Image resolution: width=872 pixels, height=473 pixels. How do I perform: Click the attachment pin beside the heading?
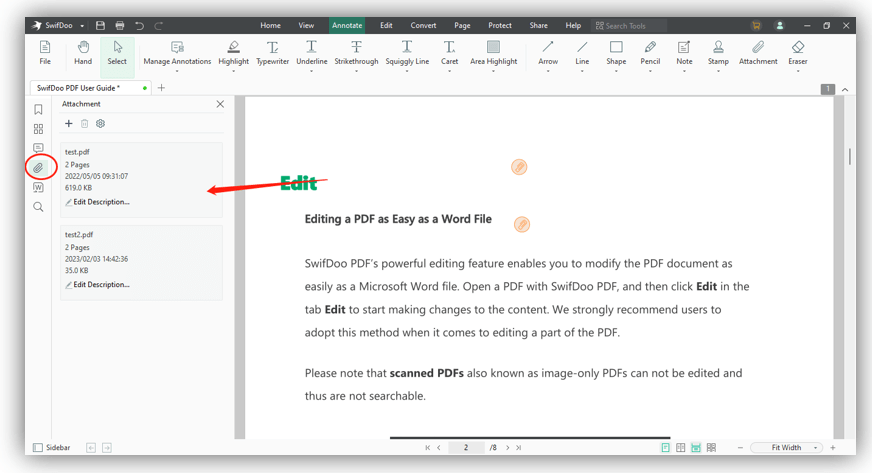tap(522, 225)
